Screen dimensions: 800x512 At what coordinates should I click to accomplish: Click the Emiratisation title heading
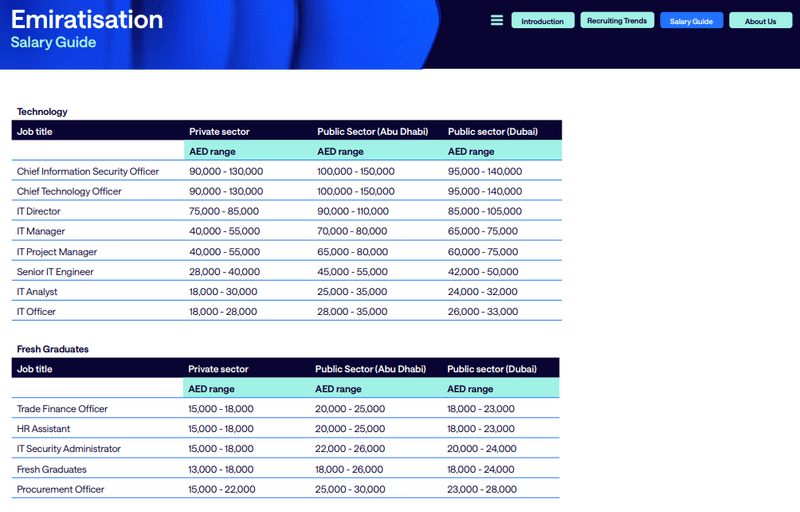pyautogui.click(x=87, y=19)
